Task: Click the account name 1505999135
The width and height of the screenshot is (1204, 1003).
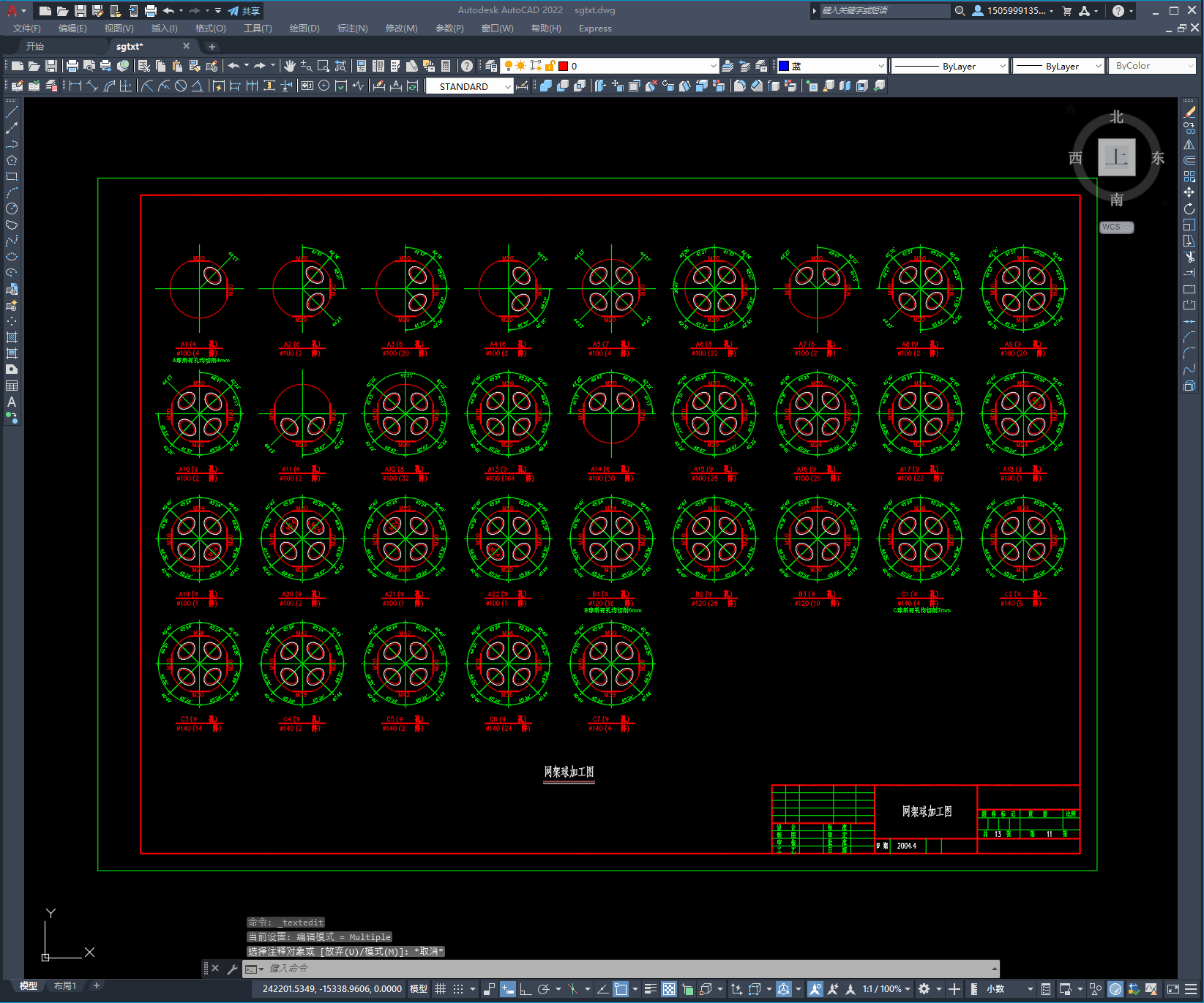Action: [x=1016, y=11]
